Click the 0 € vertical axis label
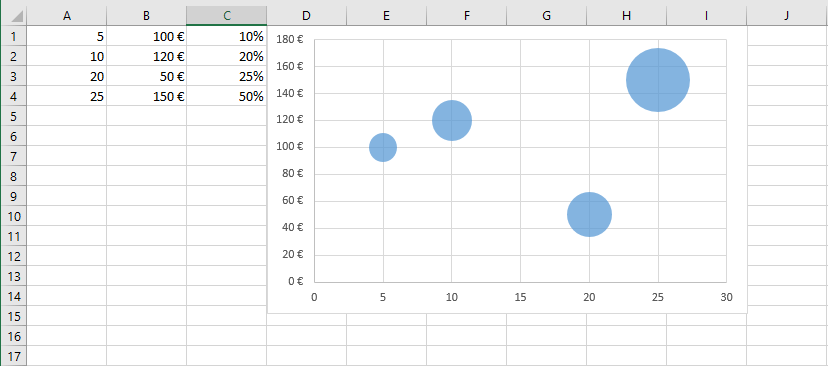Viewport: 828px width, 366px height. 296,281
